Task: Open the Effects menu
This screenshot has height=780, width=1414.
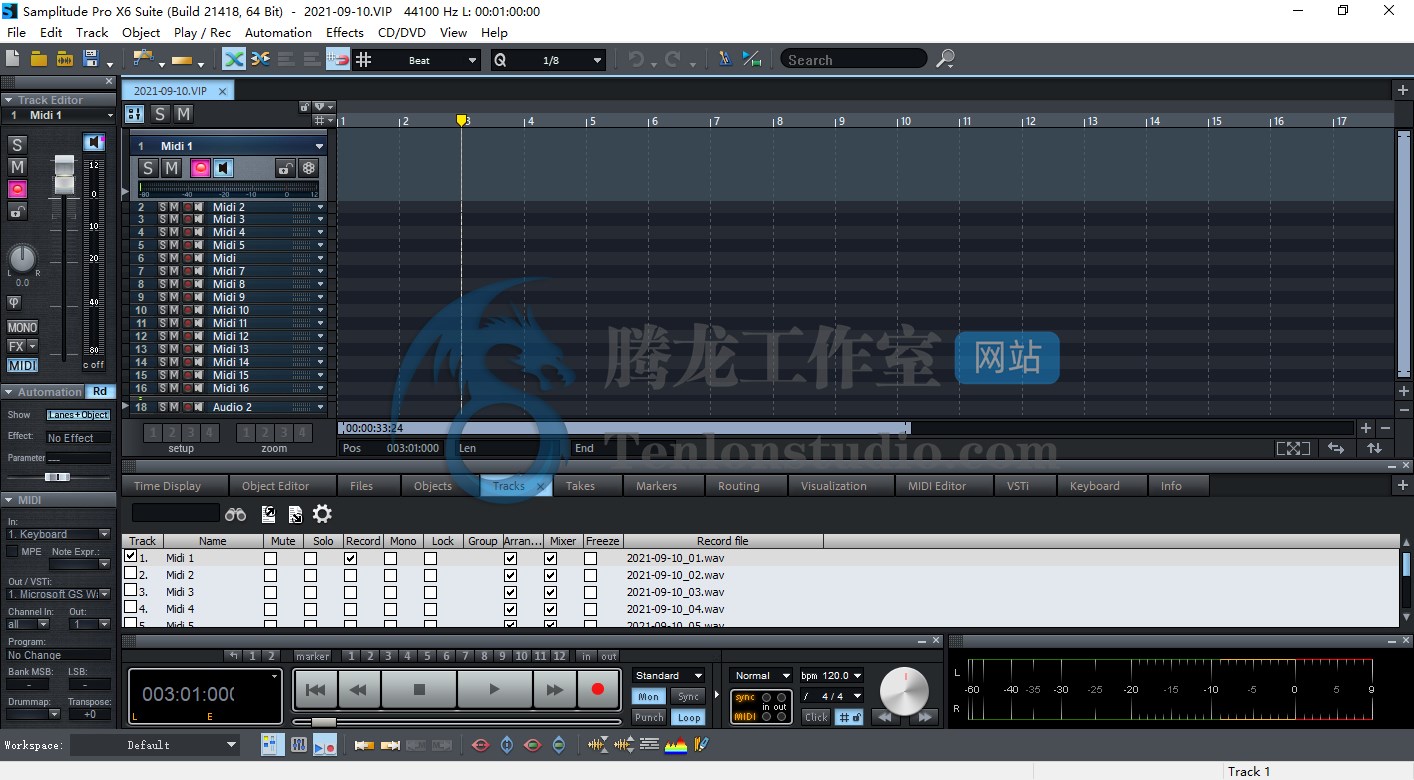Action: click(345, 32)
